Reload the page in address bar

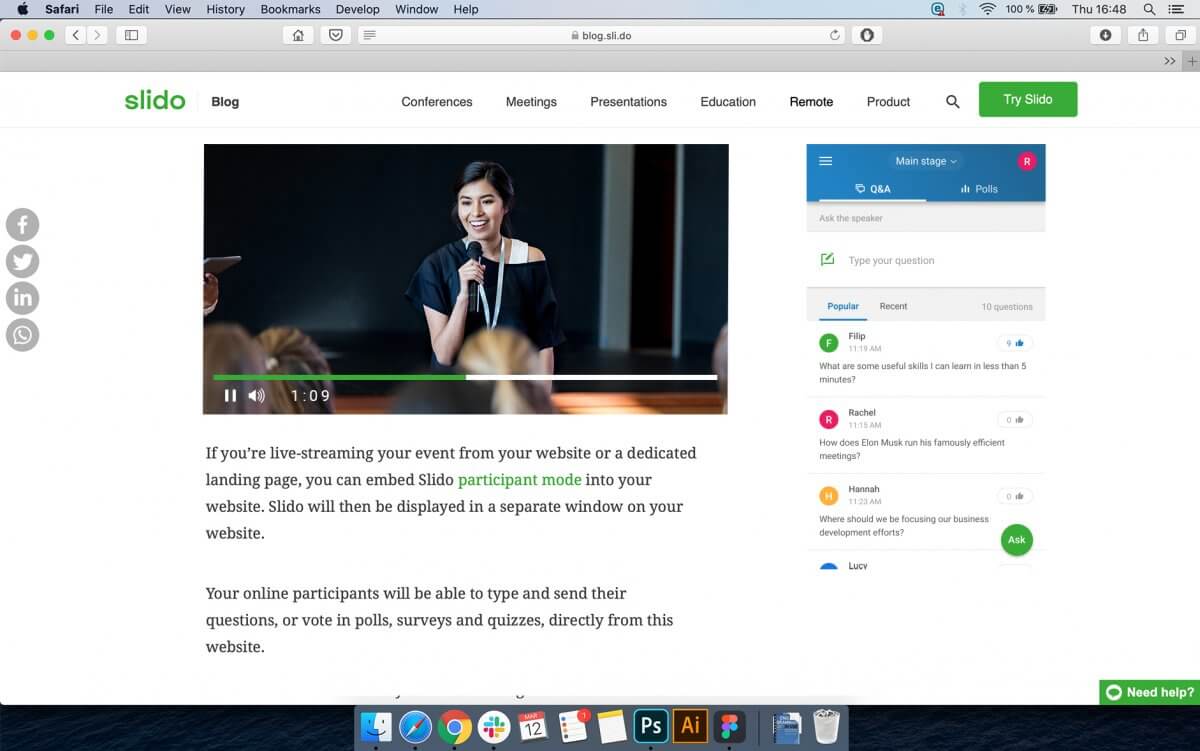tap(835, 35)
